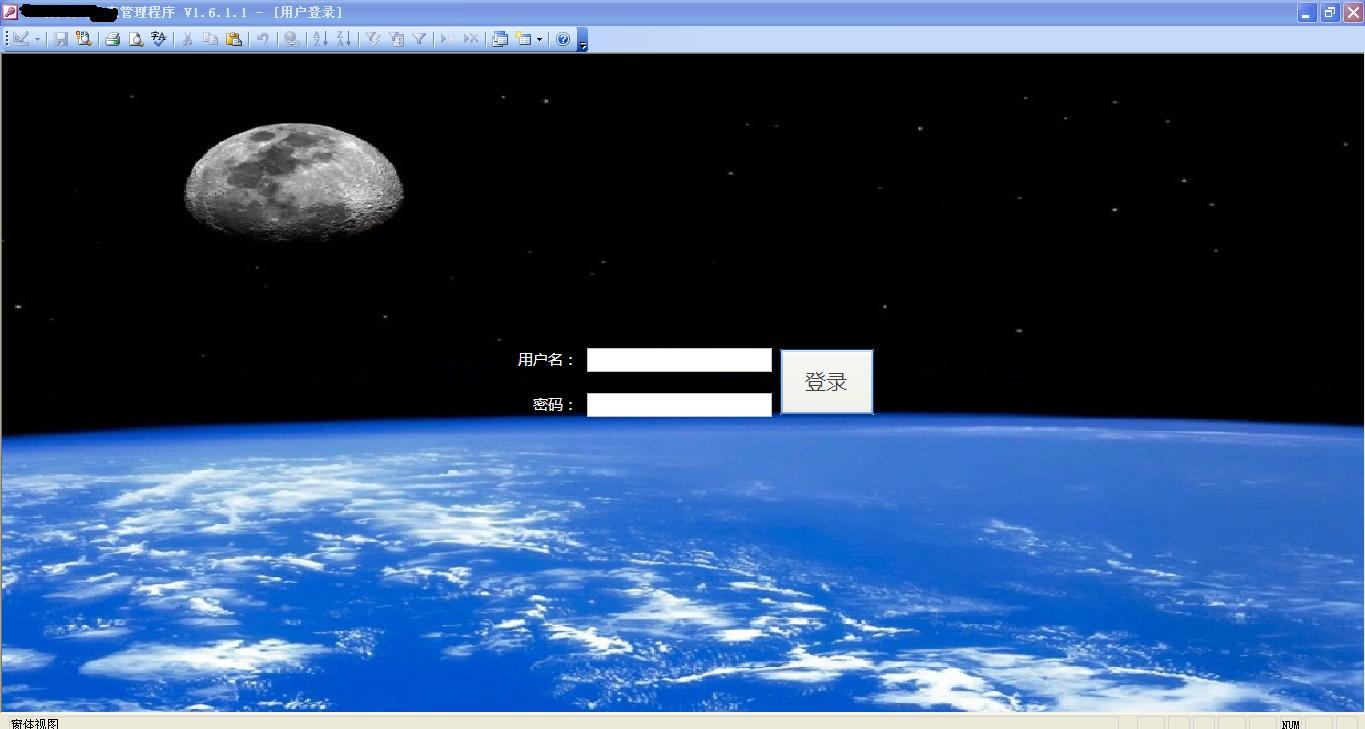This screenshot has width=1365, height=729.
Task: Click the Apply Filter funnel icon
Action: (419, 39)
